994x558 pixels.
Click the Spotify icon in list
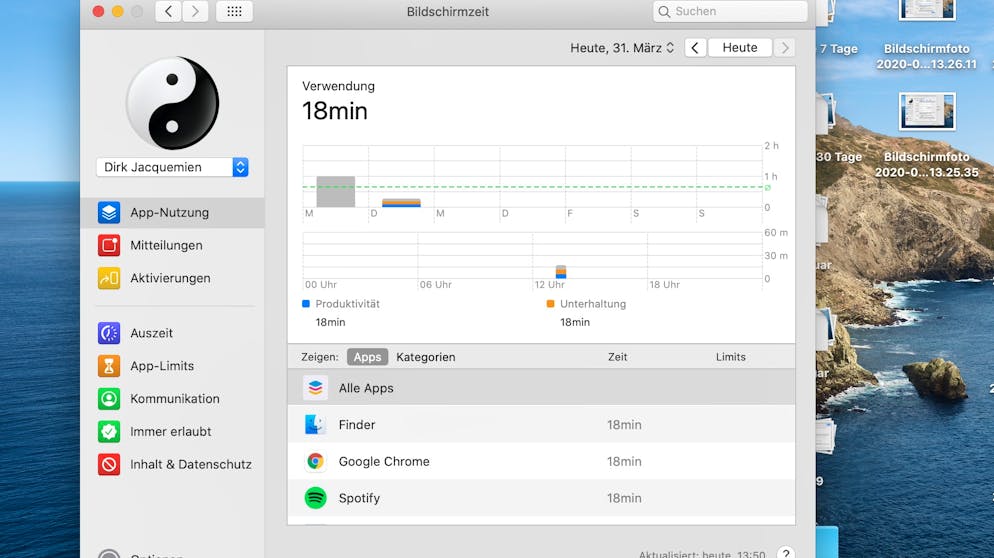click(x=315, y=498)
